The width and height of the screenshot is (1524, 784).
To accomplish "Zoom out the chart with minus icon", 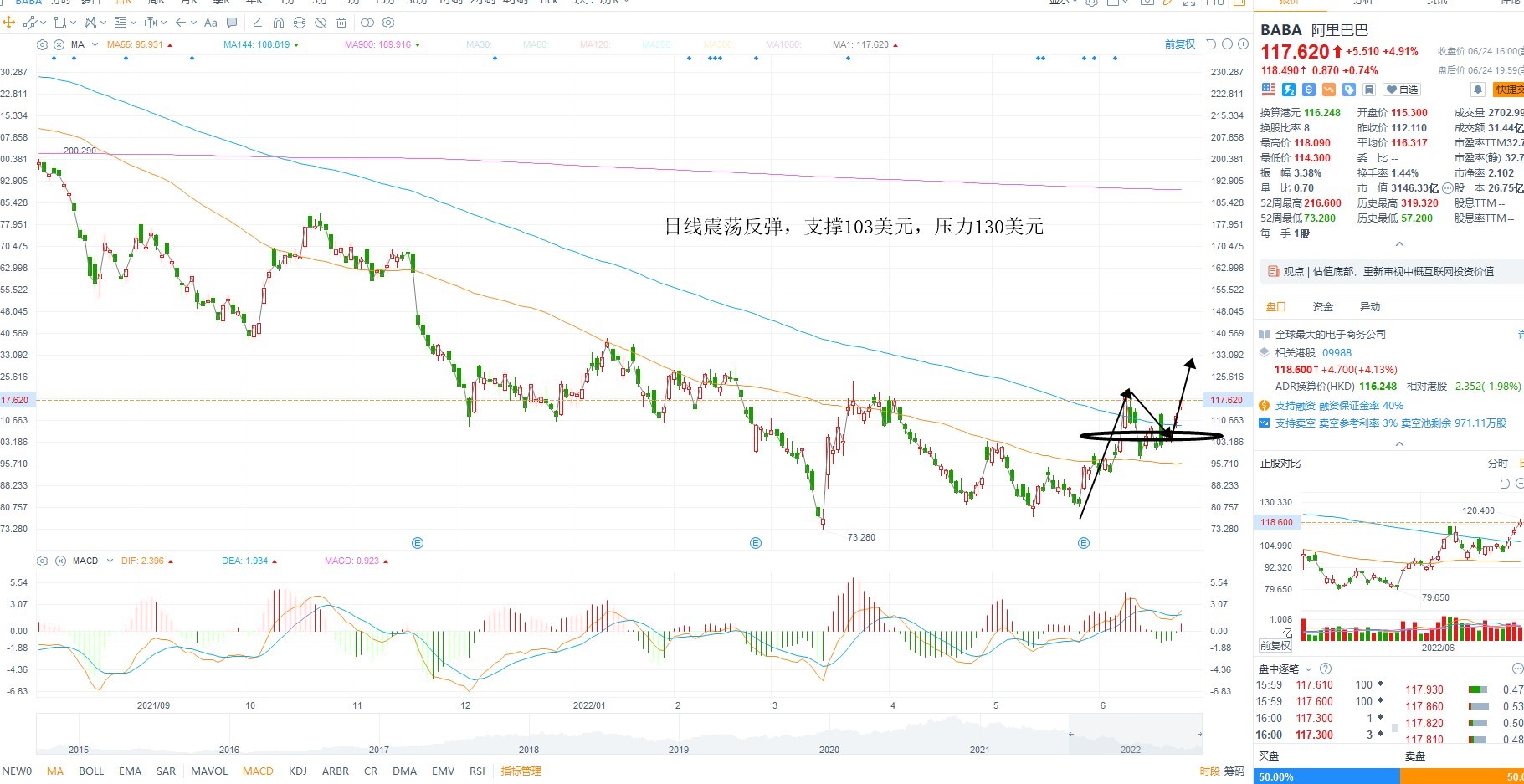I will pos(1228,44).
